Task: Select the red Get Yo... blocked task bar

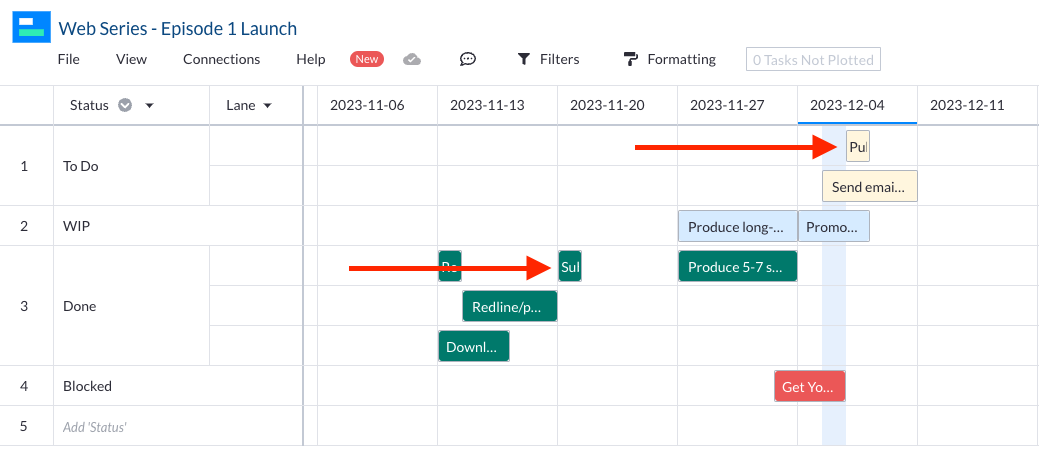Action: click(809, 386)
